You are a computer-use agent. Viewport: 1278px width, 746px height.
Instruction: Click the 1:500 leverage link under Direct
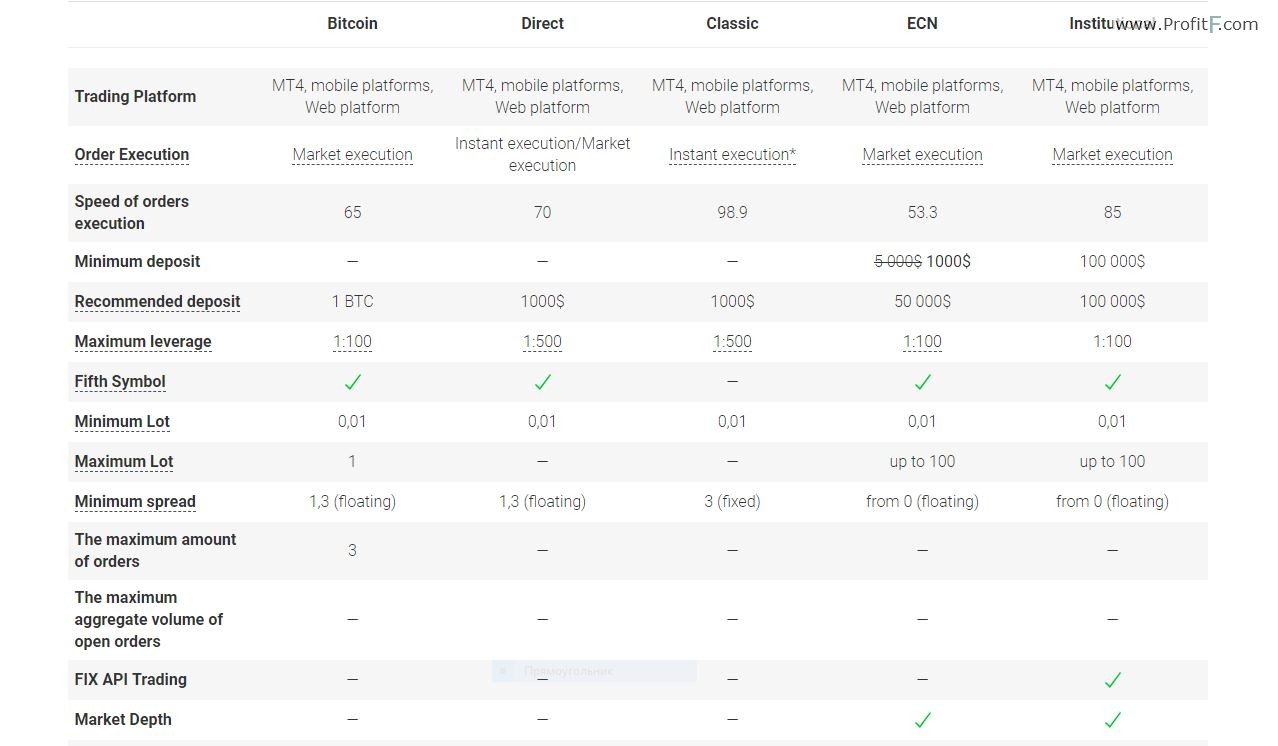point(542,341)
